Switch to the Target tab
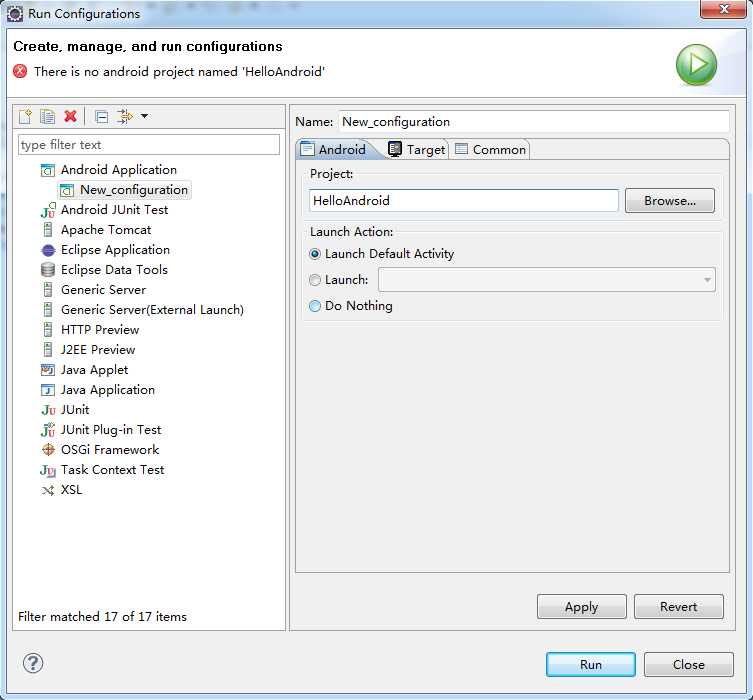This screenshot has width=753, height=700. (416, 150)
